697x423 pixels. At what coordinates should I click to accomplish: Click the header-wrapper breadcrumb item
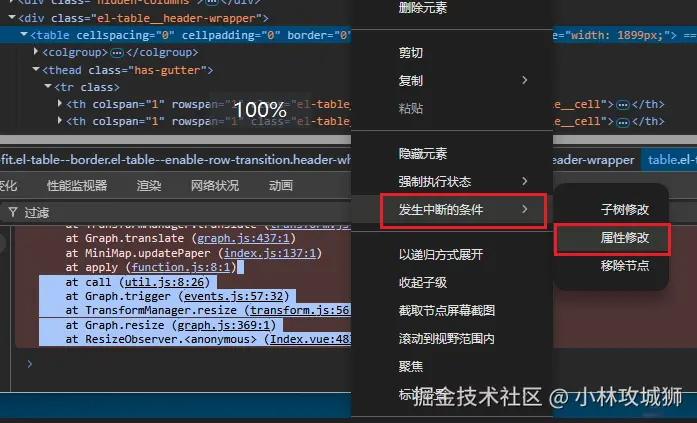(x=594, y=160)
